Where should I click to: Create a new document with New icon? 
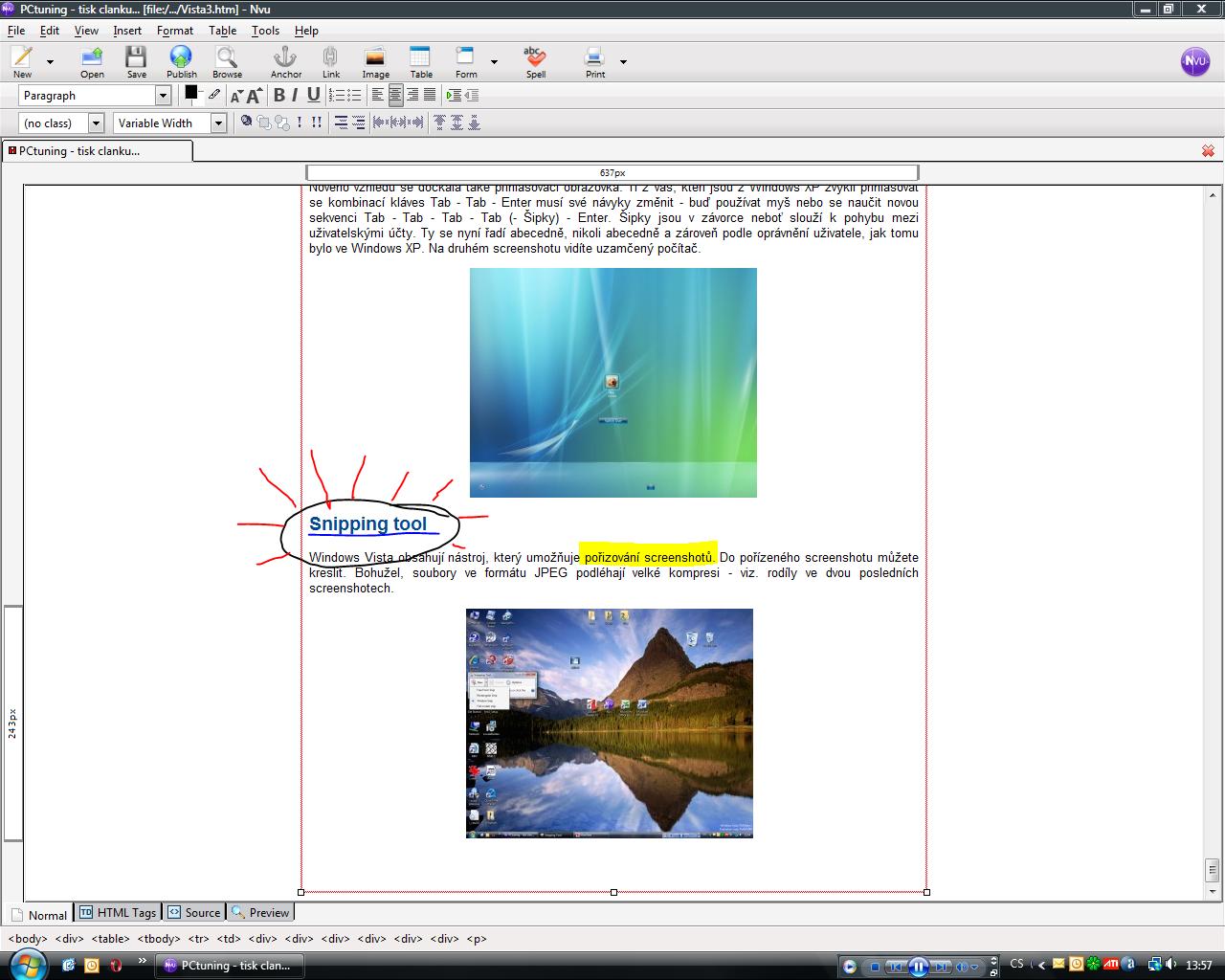click(22, 61)
